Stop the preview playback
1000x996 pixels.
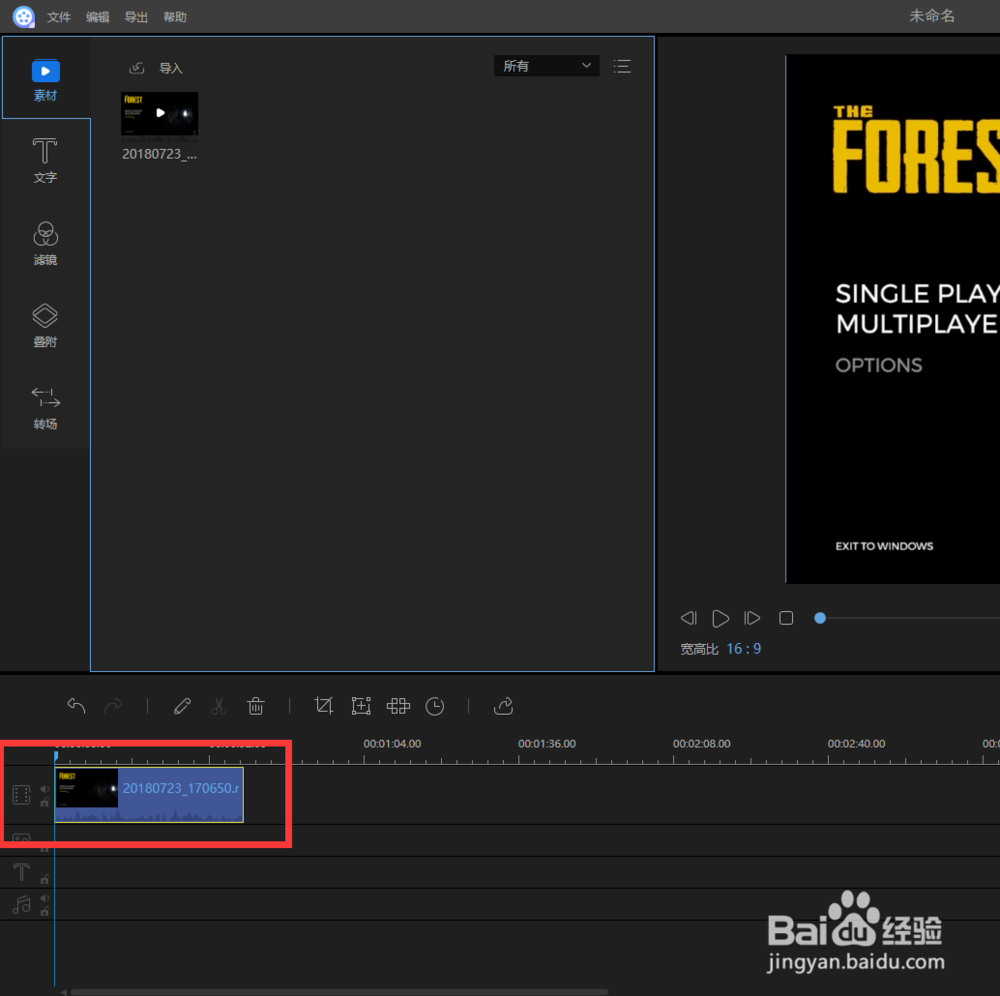tap(786, 618)
